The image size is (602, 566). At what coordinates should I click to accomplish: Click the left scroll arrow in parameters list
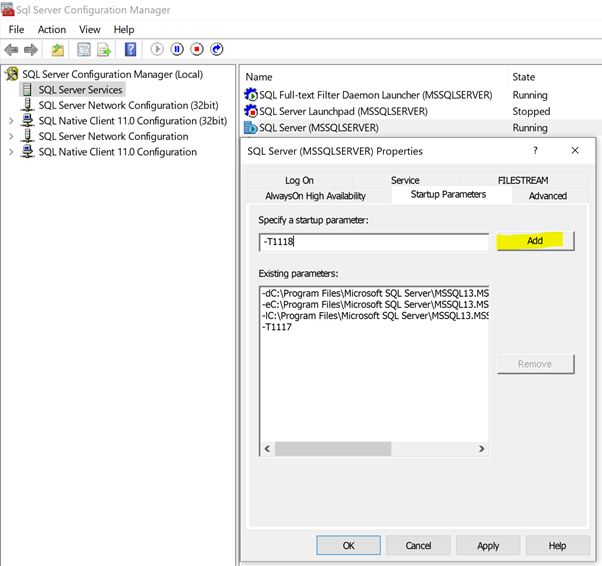pyautogui.click(x=268, y=448)
